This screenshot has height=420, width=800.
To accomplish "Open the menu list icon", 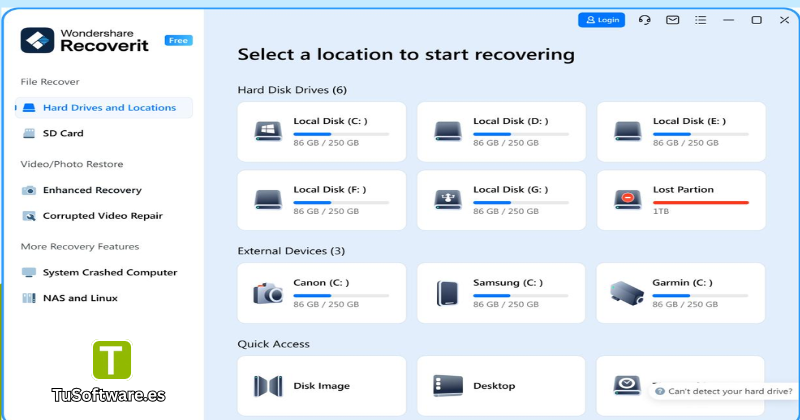I will coord(701,20).
